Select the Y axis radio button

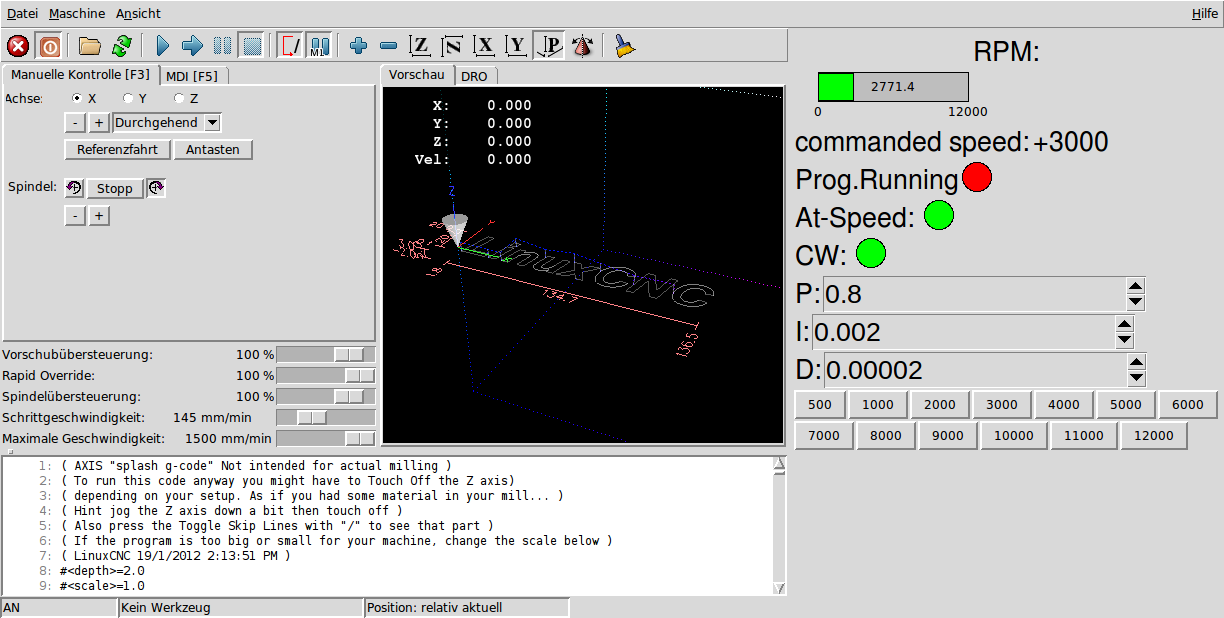[x=128, y=99]
